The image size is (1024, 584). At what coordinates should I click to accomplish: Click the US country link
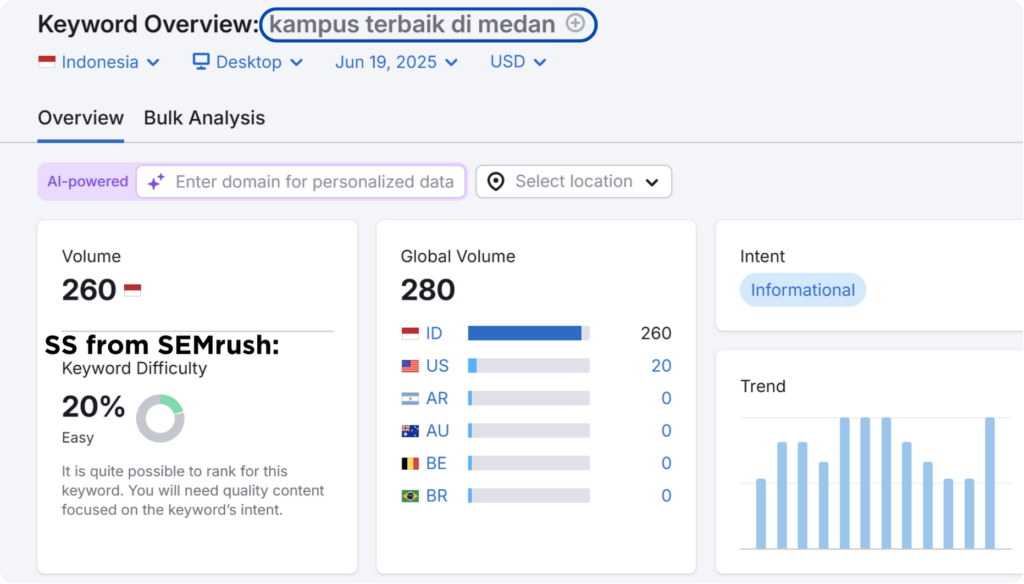(438, 366)
